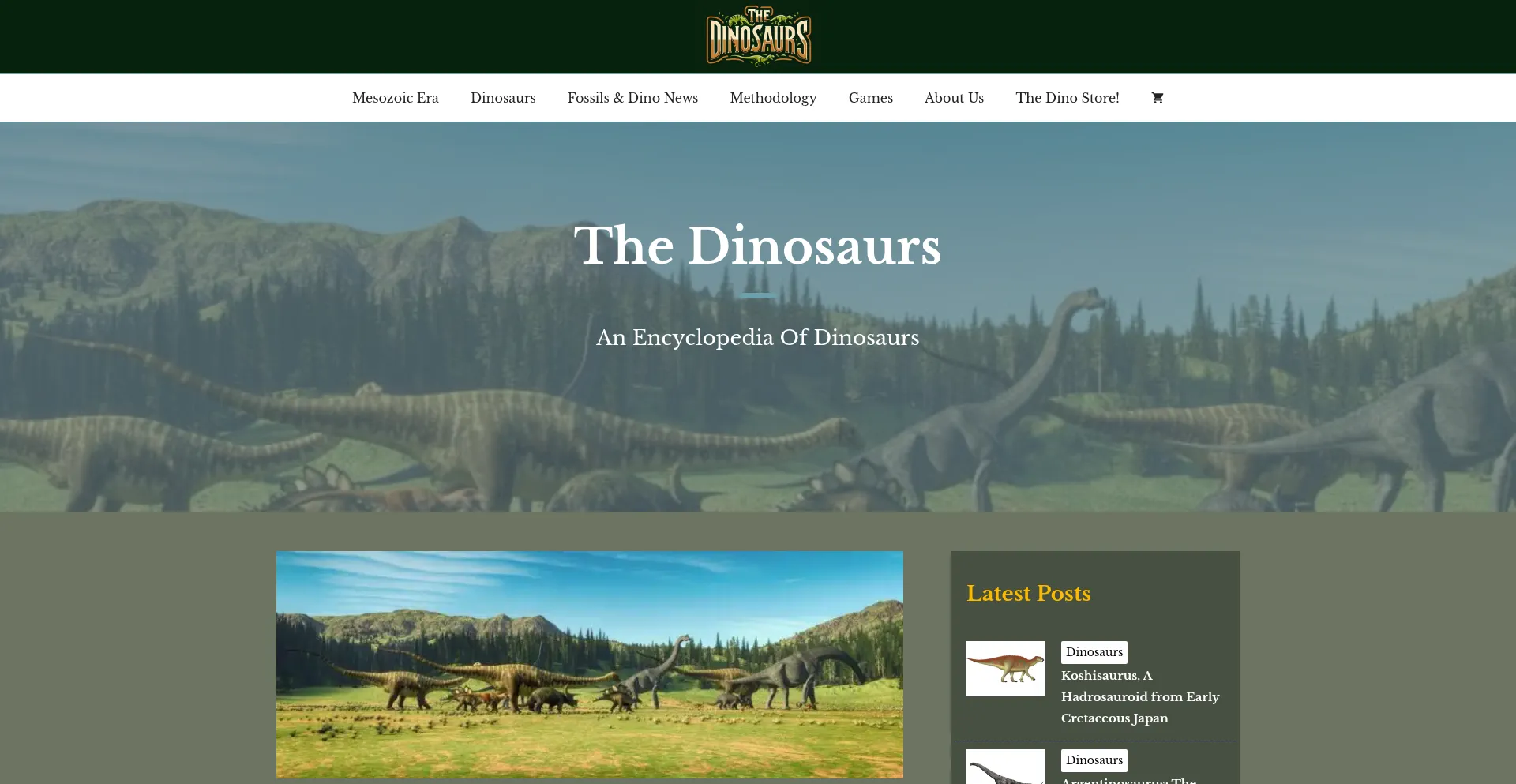Click the Dinosaurs badge on the Koshisaurus post

click(x=1094, y=652)
